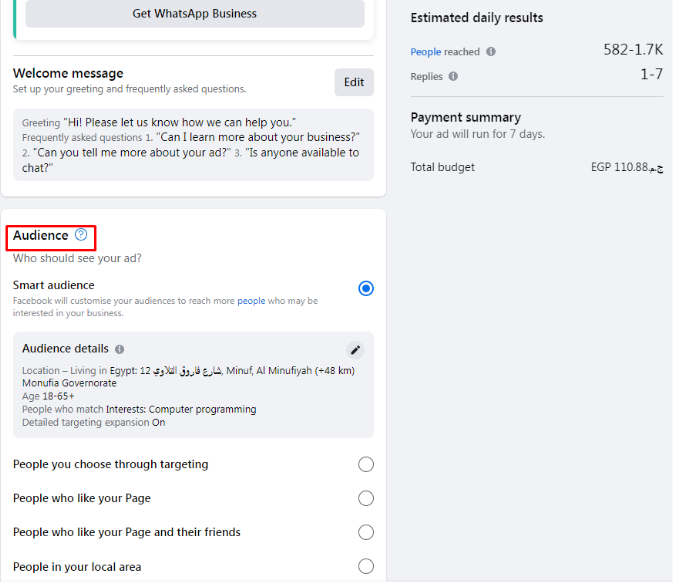675x582 pixels.
Task: Click the Estimated daily results heading
Action: 476,18
